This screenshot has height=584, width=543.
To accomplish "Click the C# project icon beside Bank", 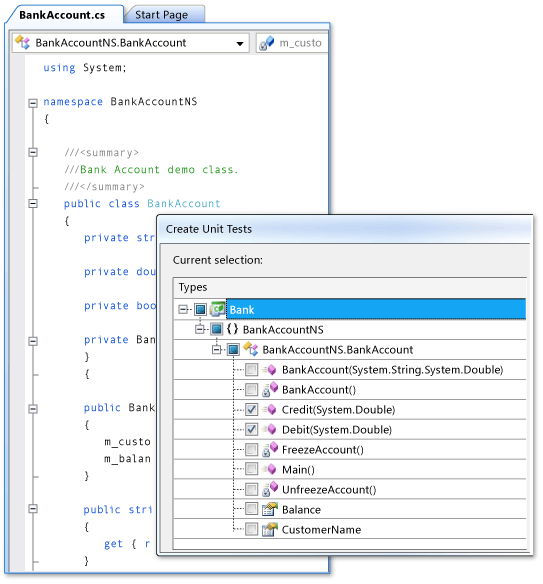I will [217, 308].
